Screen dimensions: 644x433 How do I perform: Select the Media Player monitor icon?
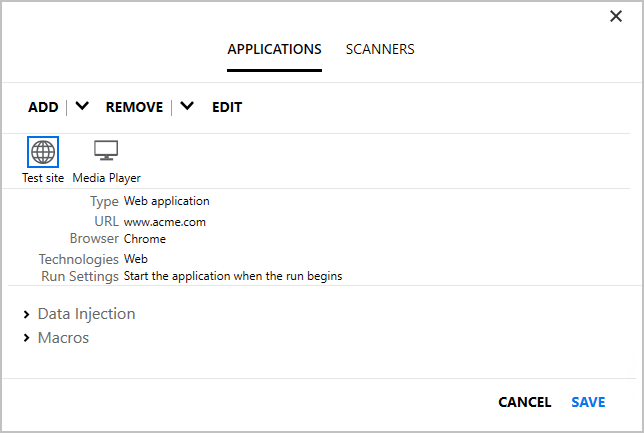pyautogui.click(x=106, y=151)
